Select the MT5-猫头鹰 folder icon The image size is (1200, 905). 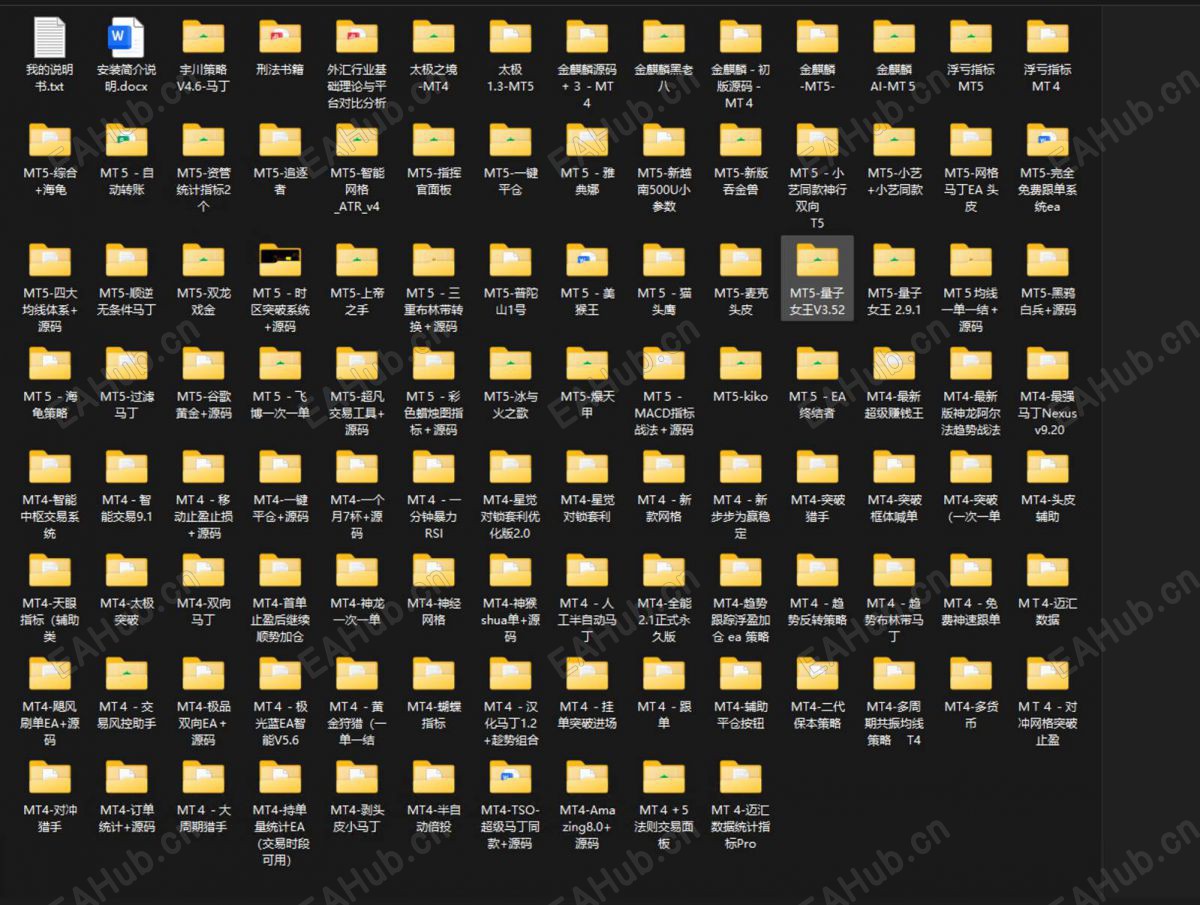click(x=664, y=260)
